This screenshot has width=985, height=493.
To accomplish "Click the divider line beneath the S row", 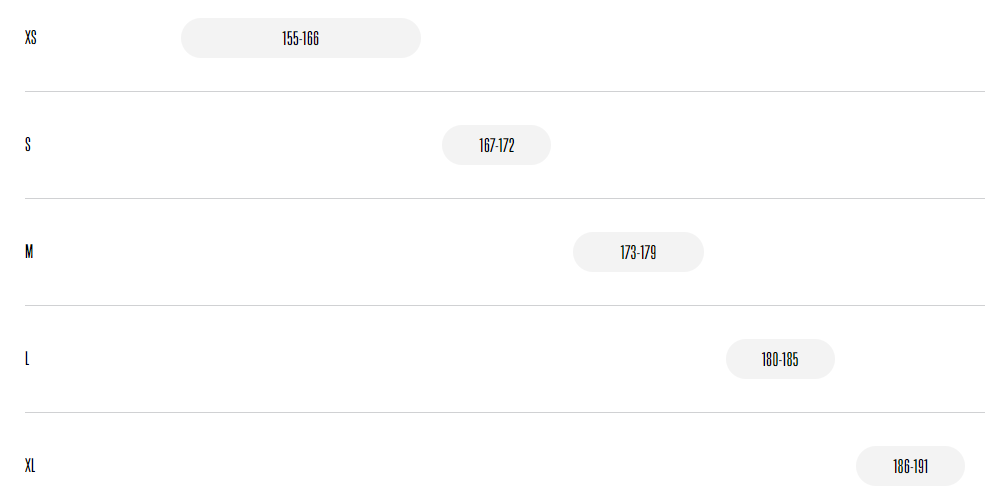I will [505, 198].
